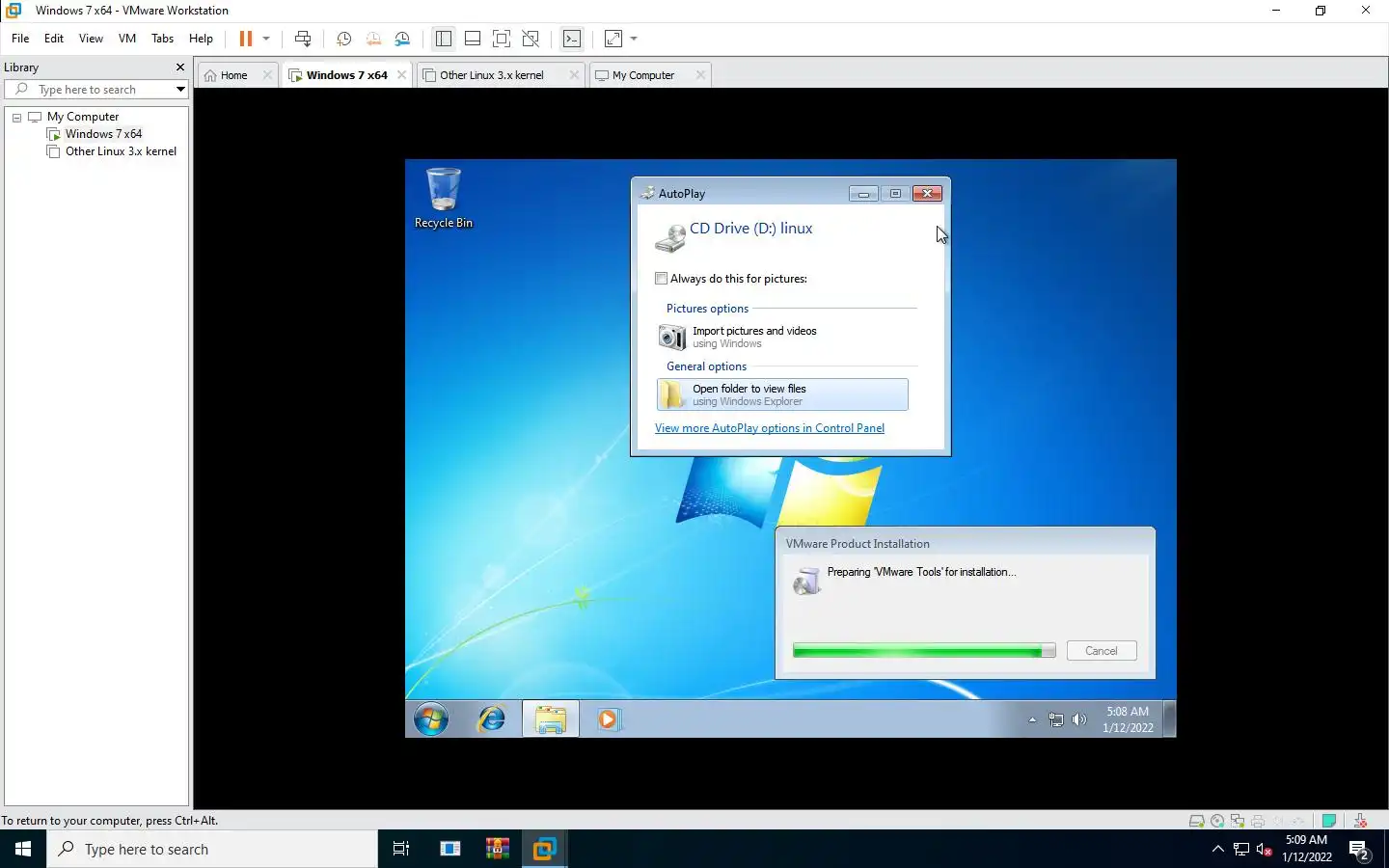Click the guest clock showing 5:08 AM
The width and height of the screenshot is (1389, 868).
pos(1128,719)
